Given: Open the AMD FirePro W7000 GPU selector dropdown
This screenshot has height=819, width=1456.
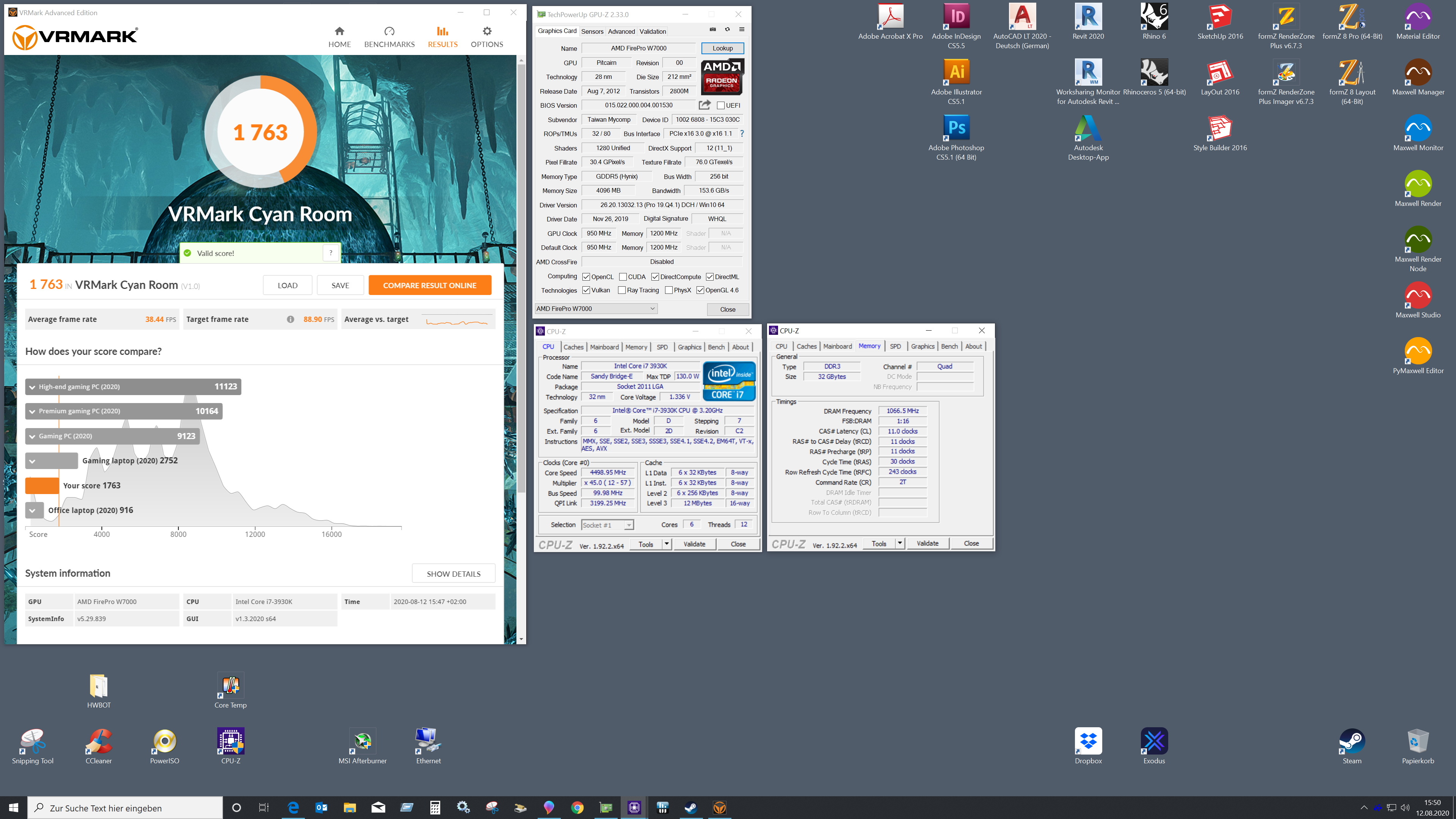Looking at the screenshot, I should point(596,309).
